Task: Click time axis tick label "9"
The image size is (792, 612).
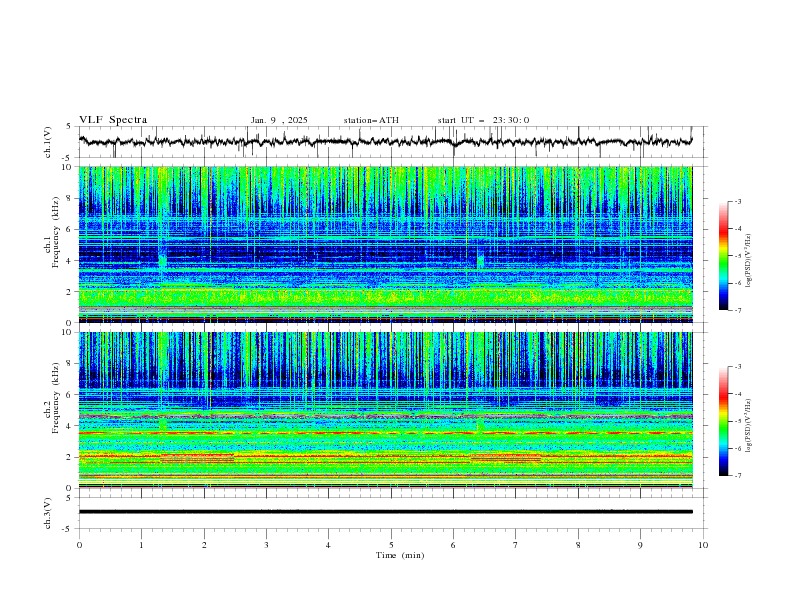Action: pos(640,545)
